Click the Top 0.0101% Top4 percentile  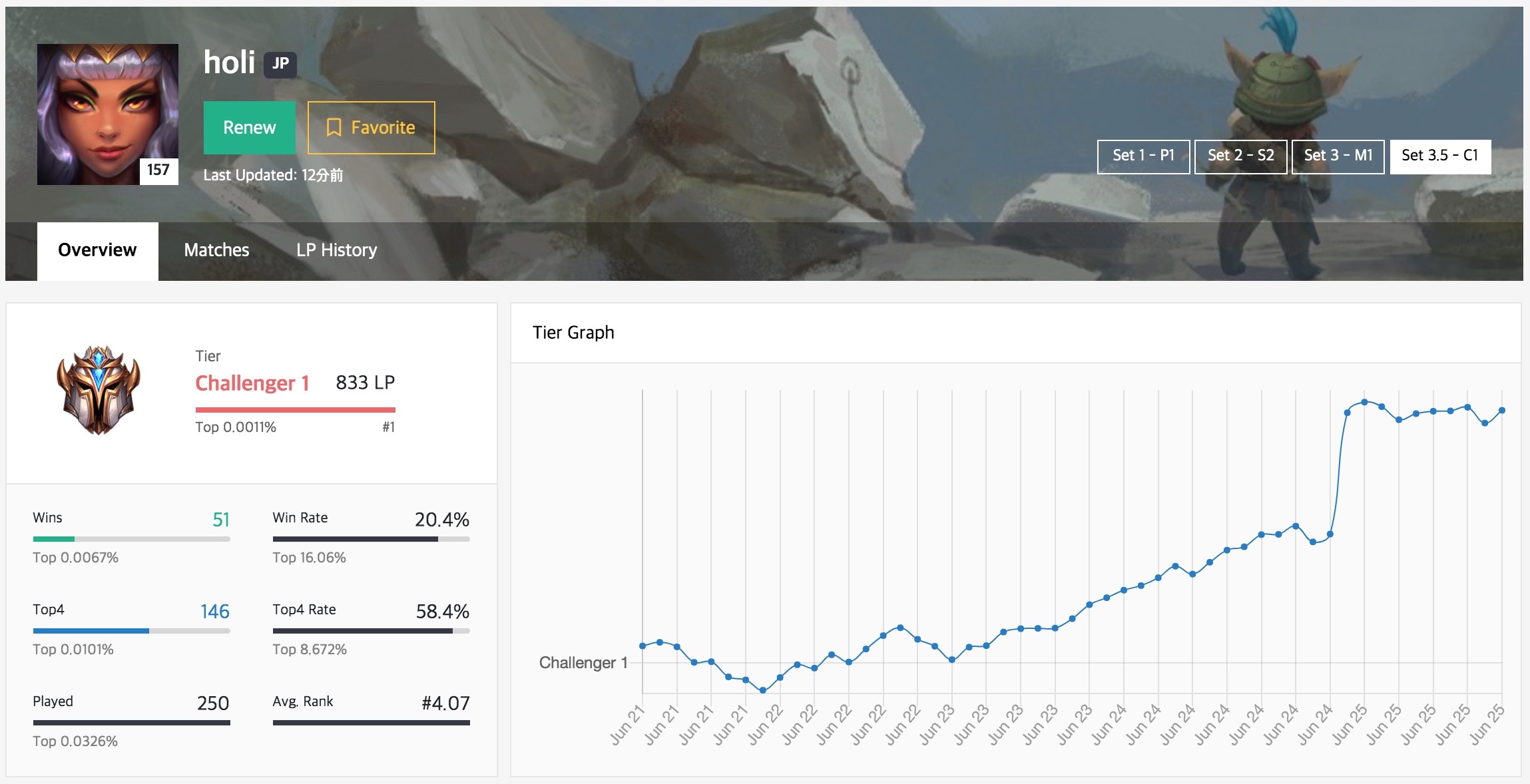pos(73,650)
